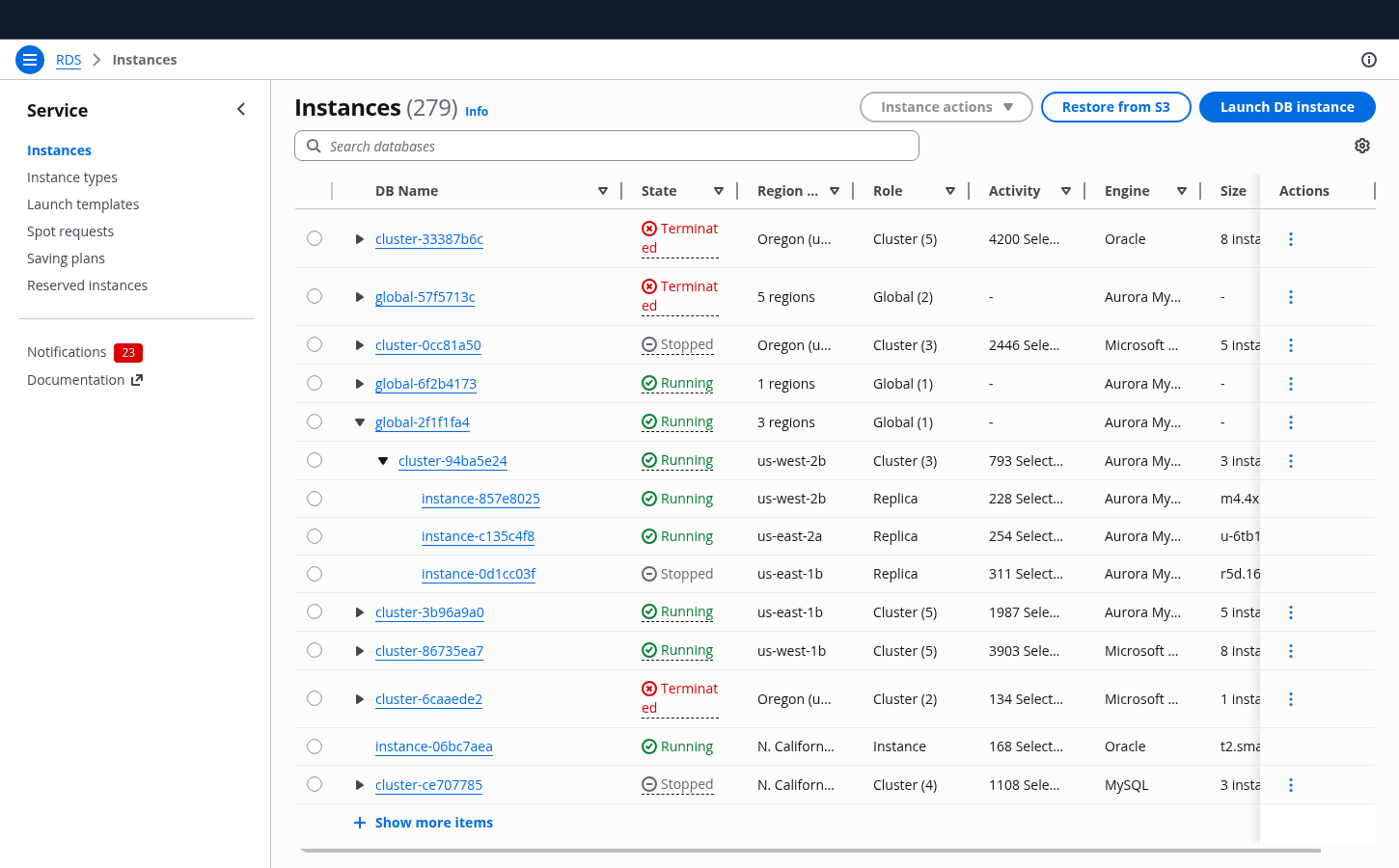Select radio button for instance-06bc7aea
The image size is (1399, 868).
tap(315, 746)
